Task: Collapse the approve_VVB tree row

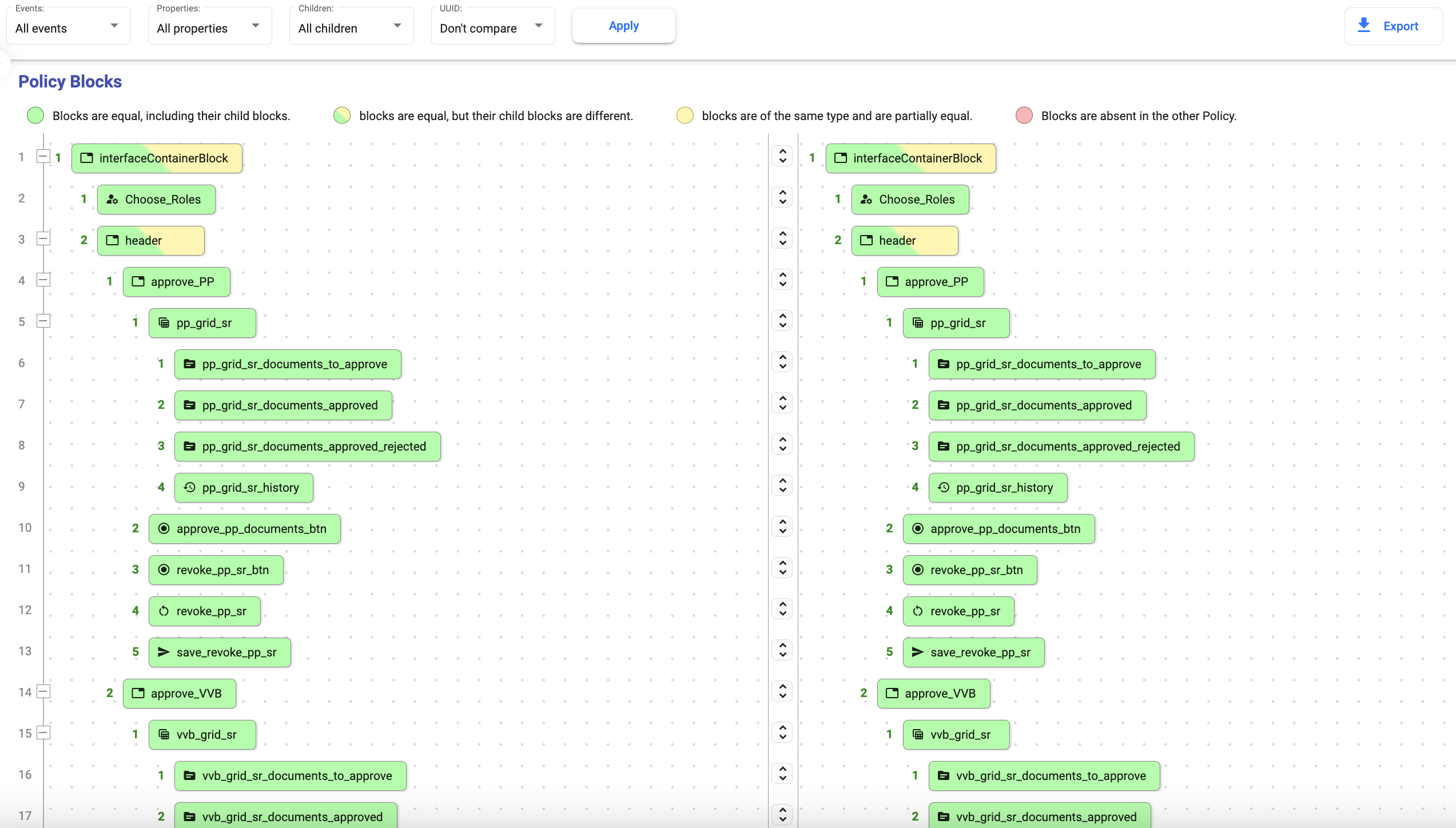Action: 43,692
